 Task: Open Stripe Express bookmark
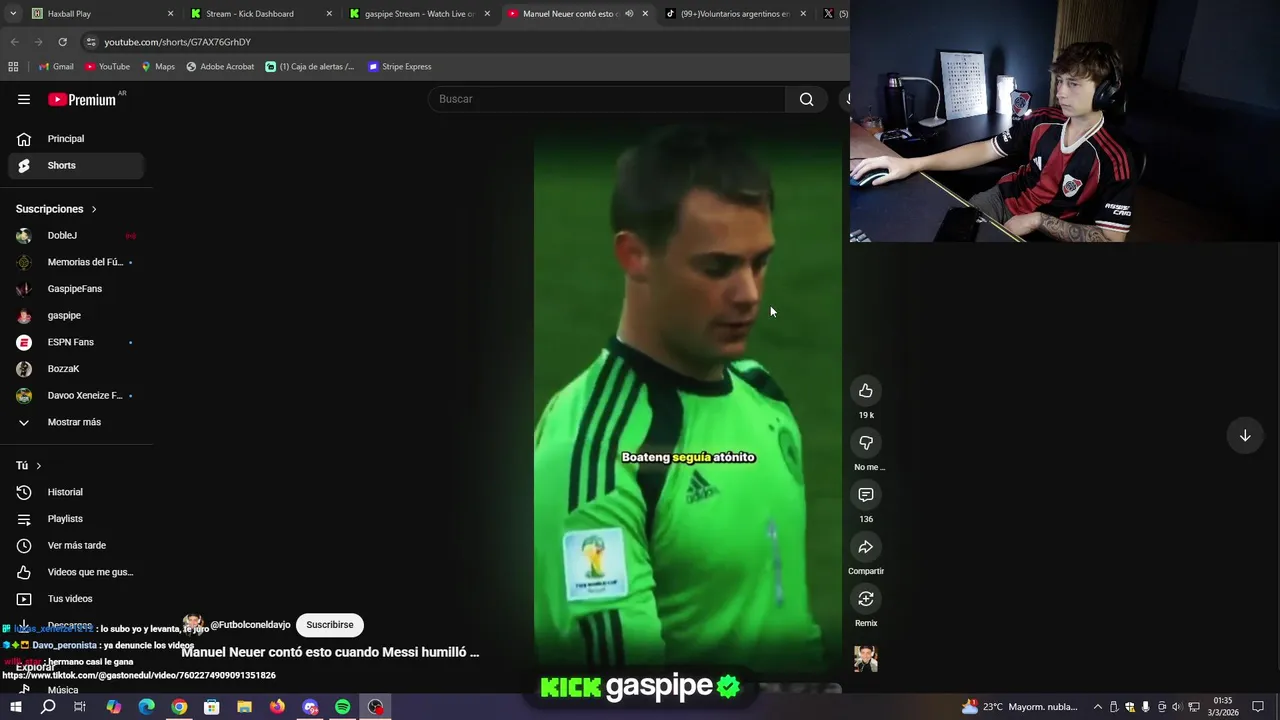pos(399,67)
